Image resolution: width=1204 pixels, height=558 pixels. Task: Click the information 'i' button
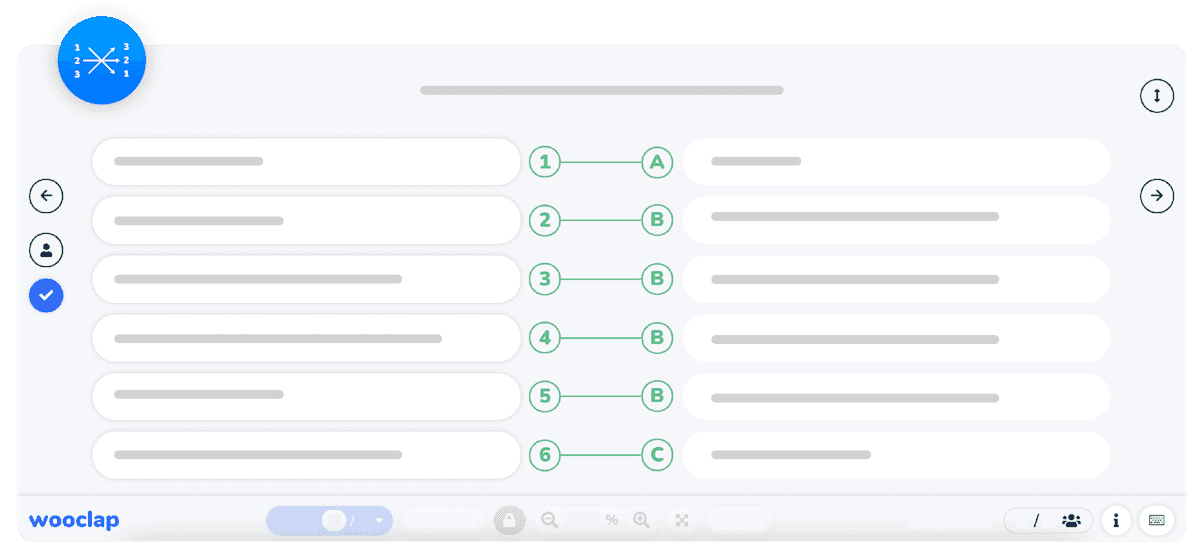click(x=1115, y=520)
